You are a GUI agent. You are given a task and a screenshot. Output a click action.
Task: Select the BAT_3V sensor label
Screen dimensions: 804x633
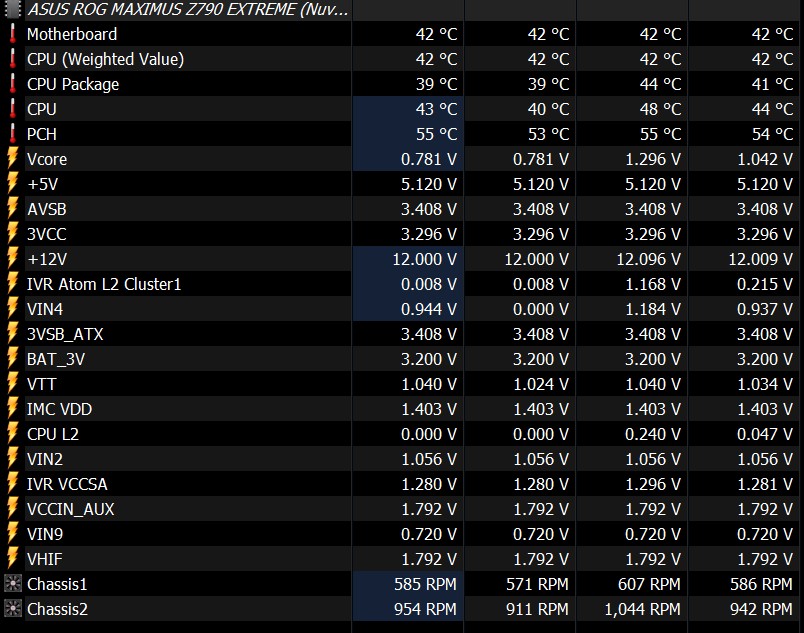(x=56, y=359)
